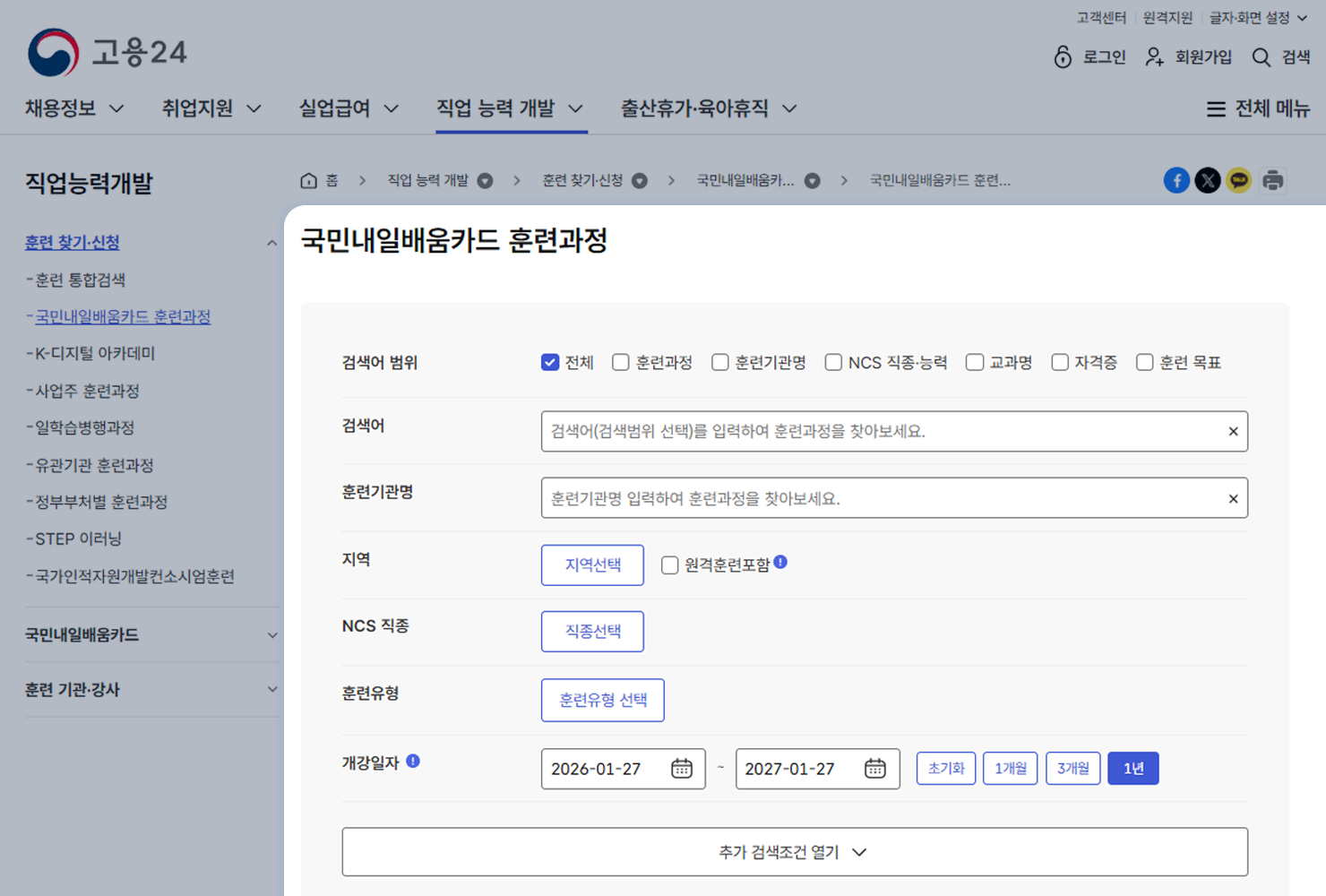Open the search magnifier icon
Screen dimensions: 1326x896
pos(1261,57)
